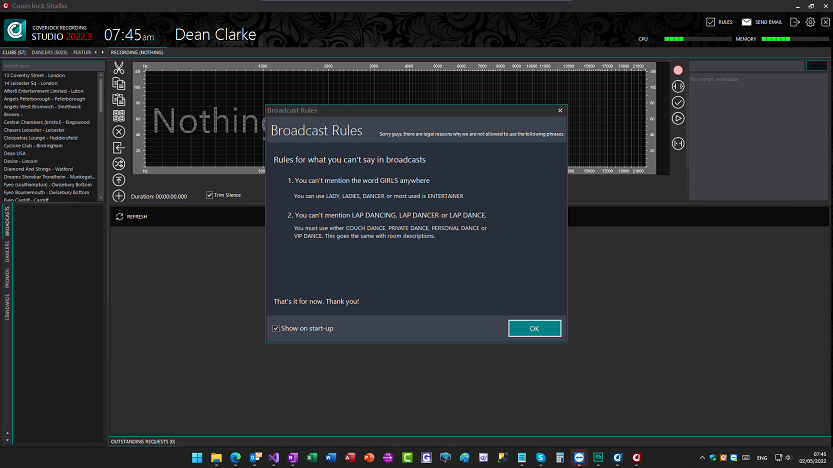Click the scissors cut icon

118,68
